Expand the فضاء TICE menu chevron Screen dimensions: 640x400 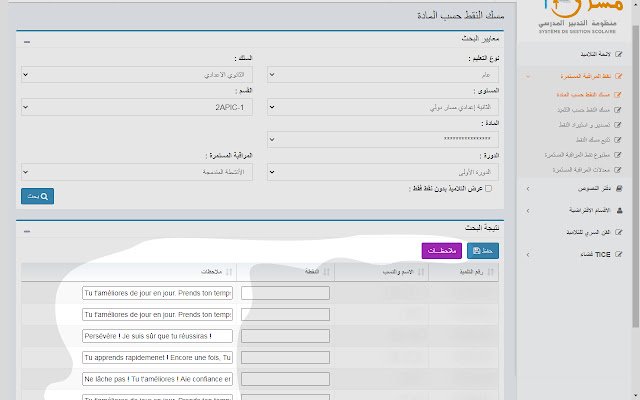pos(528,255)
